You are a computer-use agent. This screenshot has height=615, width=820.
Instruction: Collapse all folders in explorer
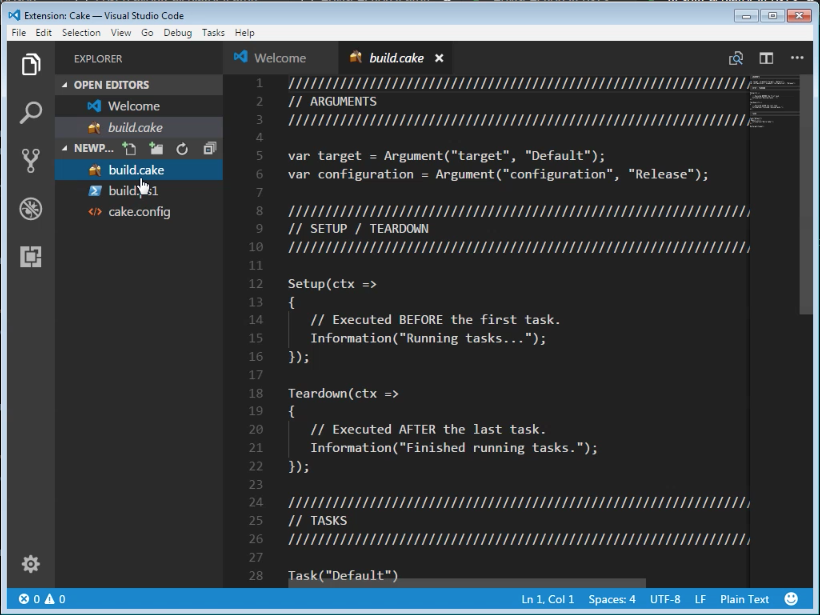210,149
